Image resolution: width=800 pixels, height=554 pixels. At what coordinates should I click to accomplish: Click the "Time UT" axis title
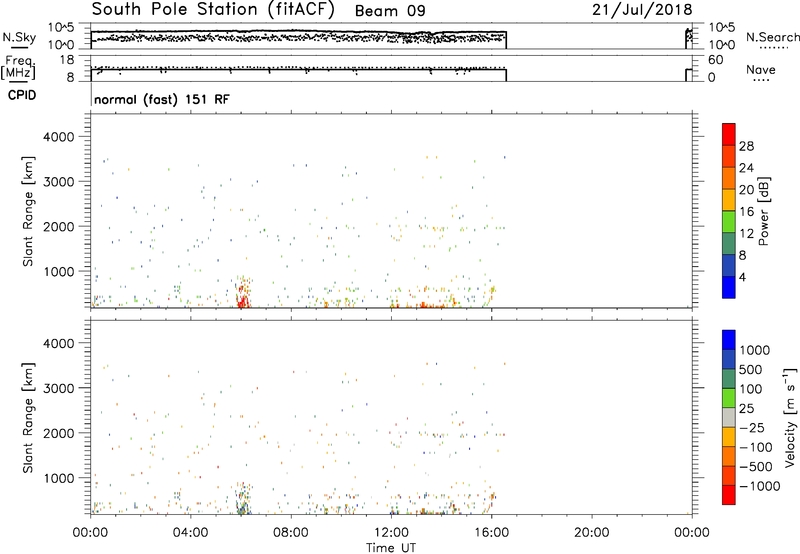391,548
